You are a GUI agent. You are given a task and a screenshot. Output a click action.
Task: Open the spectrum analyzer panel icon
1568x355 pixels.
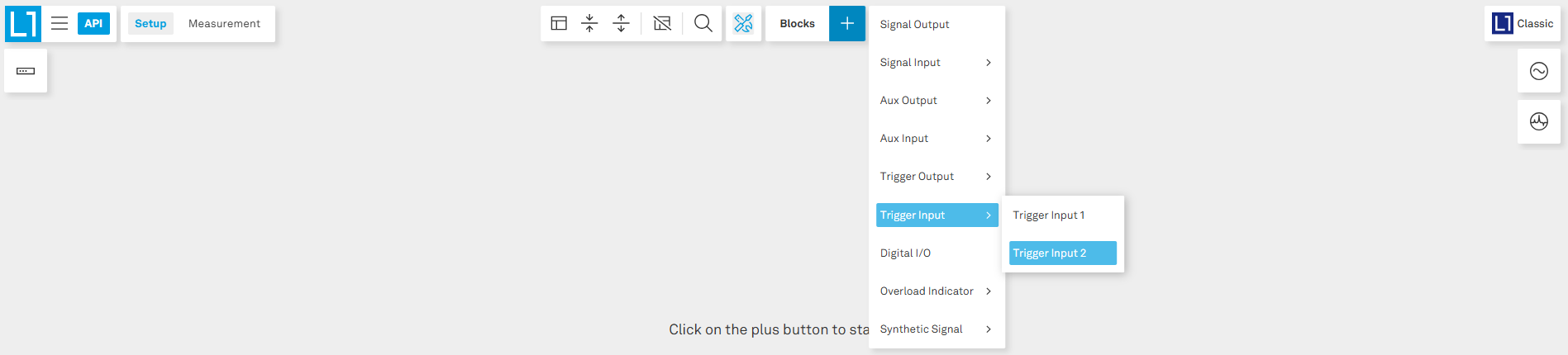(x=1538, y=121)
